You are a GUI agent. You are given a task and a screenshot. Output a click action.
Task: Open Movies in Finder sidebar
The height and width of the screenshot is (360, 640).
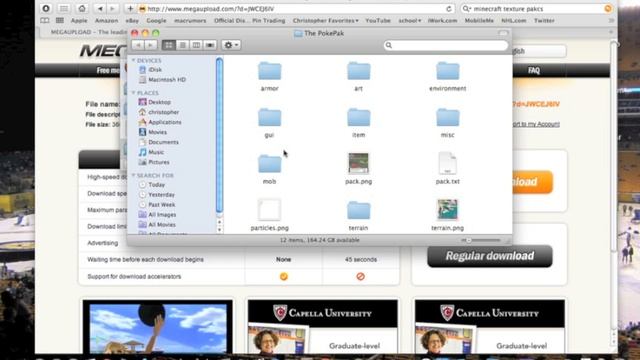pyautogui.click(x=153, y=132)
